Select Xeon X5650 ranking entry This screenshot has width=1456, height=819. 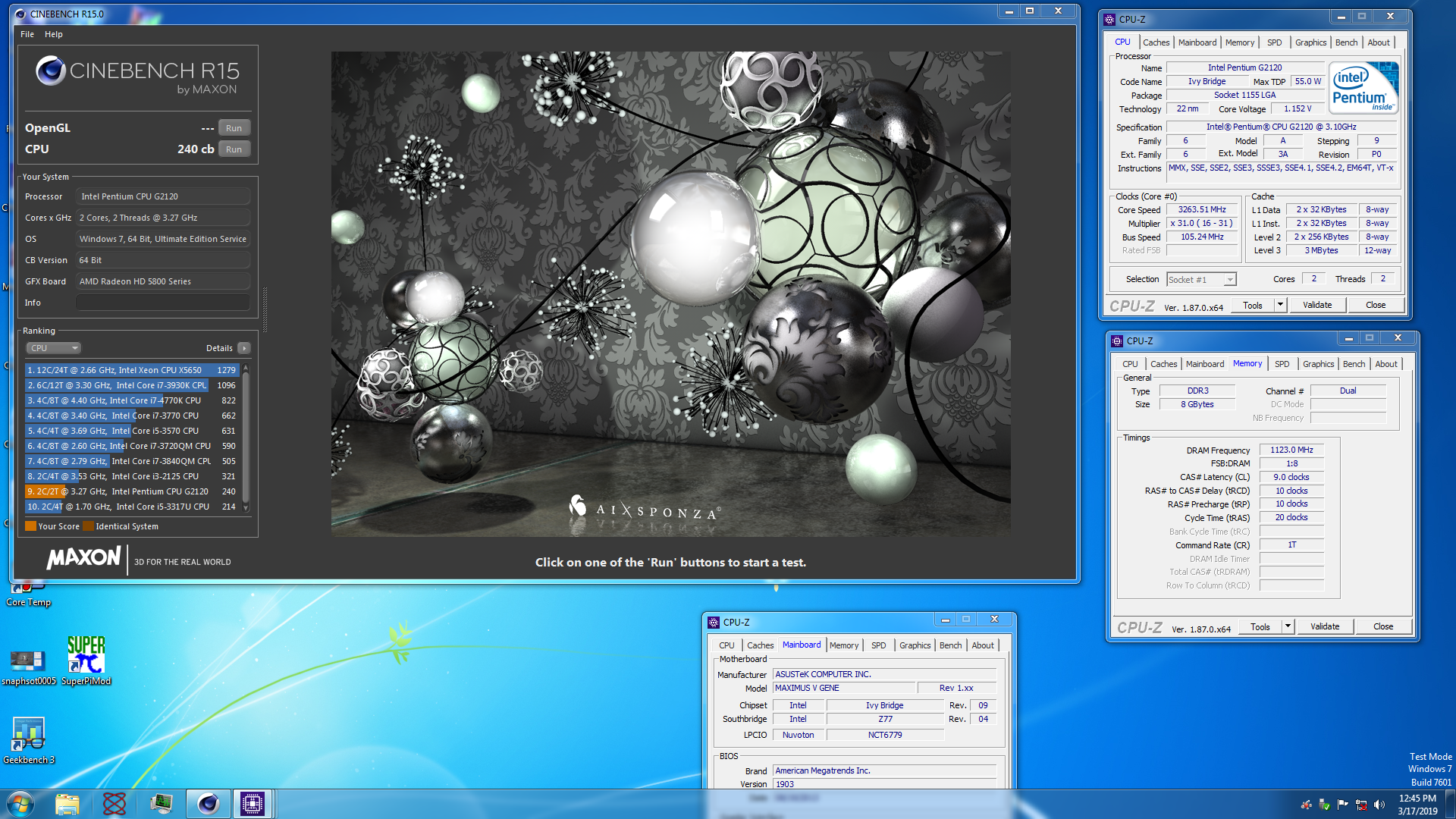132,370
